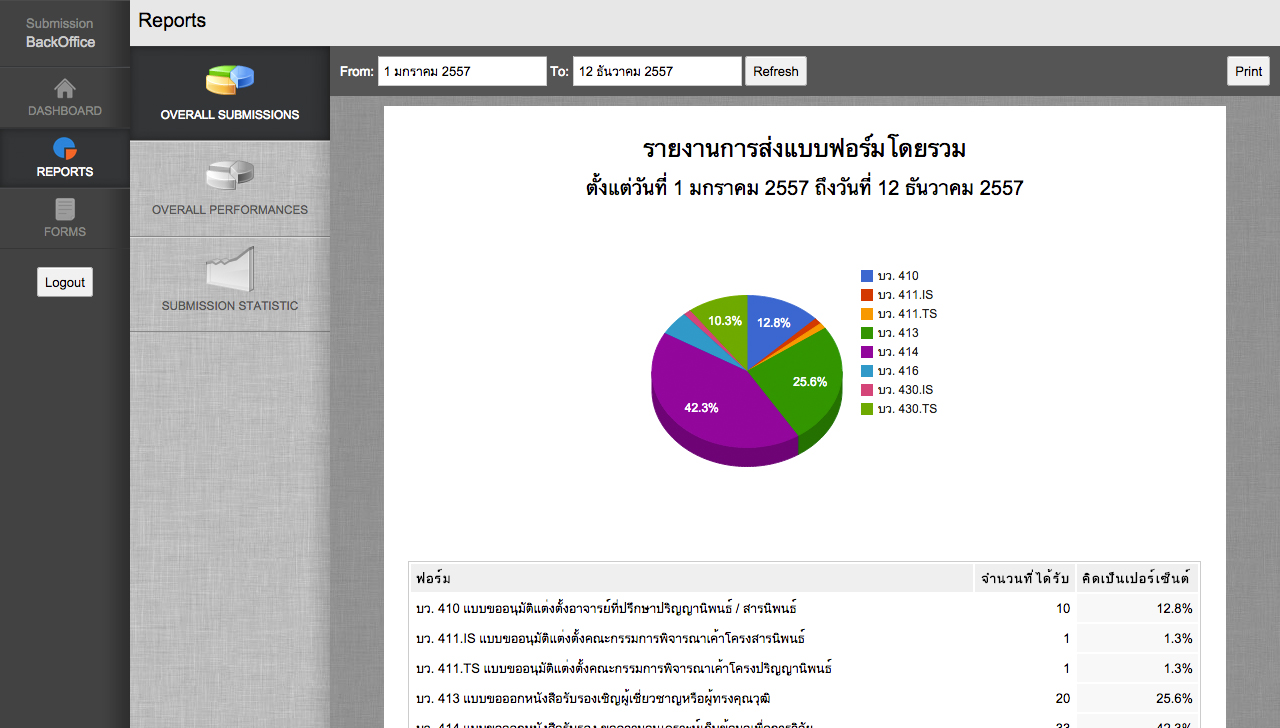Viewport: 1280px width, 728px height.
Task: Open Submission Statistic chart icon
Action: pos(230,270)
